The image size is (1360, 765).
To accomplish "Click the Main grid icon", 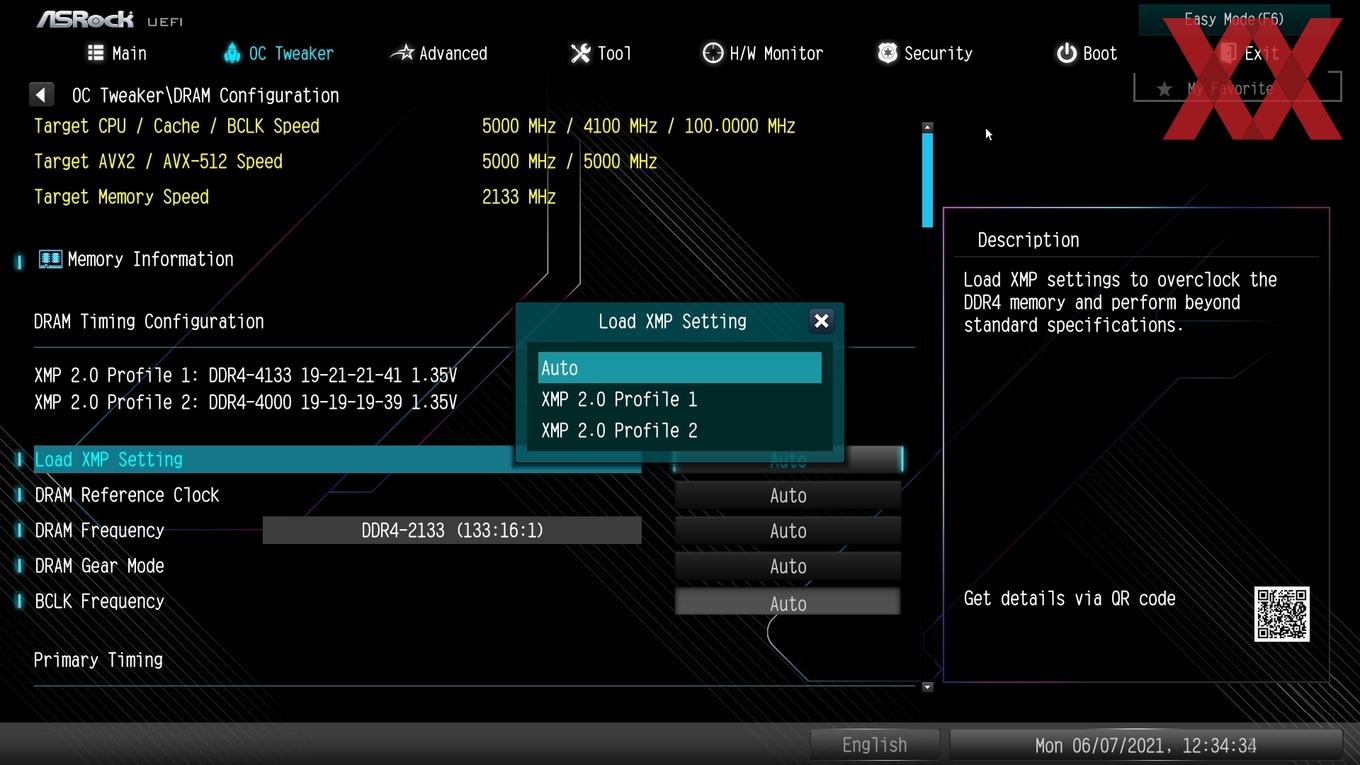I will [96, 53].
